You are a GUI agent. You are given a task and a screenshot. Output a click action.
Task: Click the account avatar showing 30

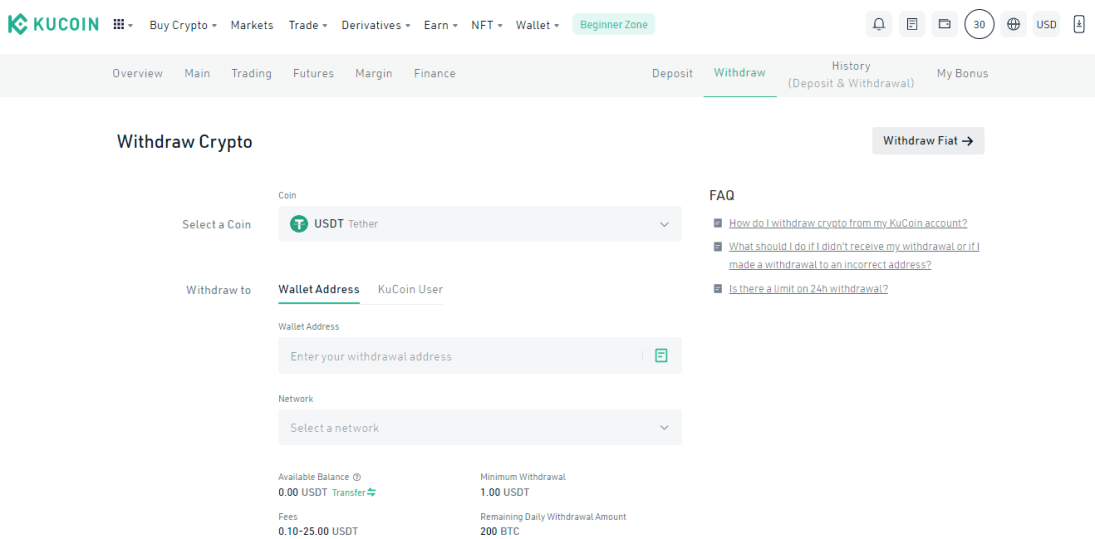[x=979, y=24]
